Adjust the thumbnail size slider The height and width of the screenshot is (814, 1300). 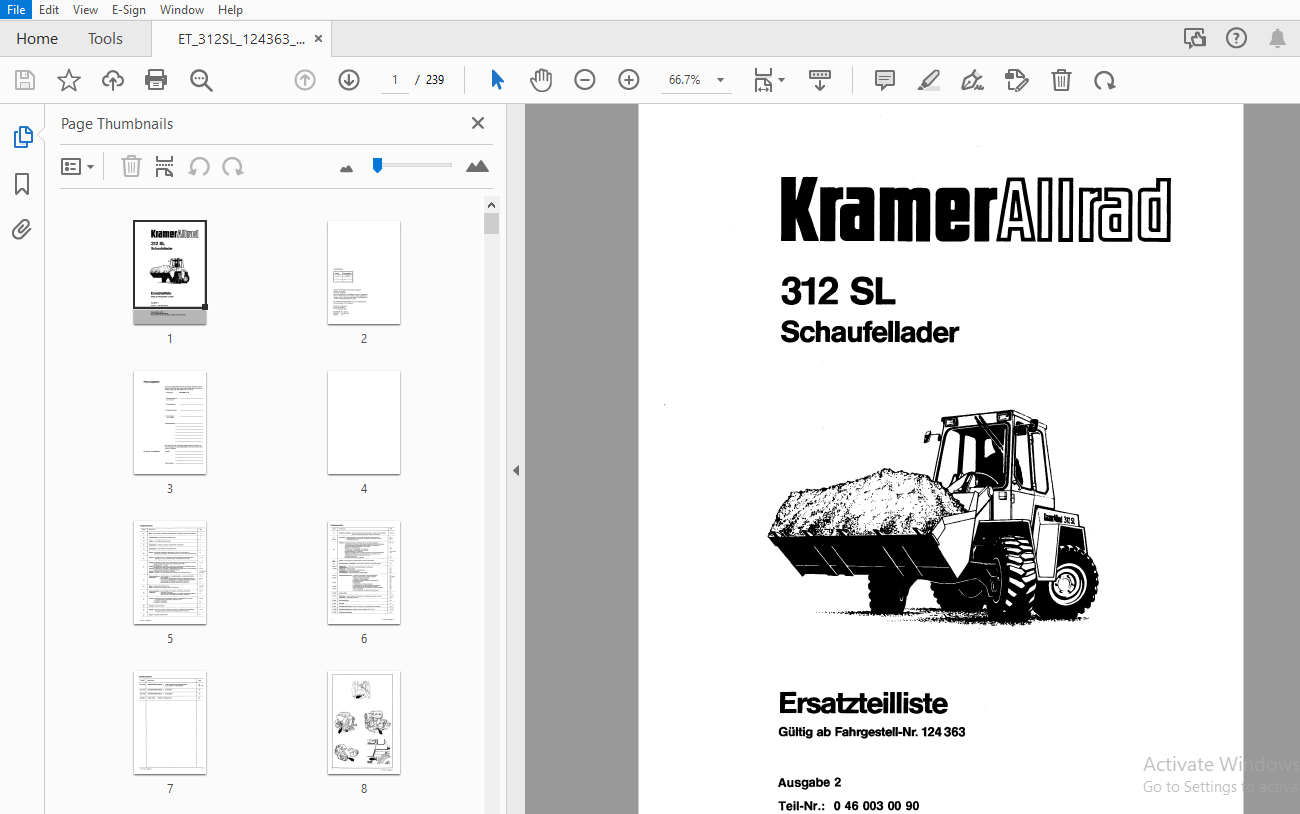point(378,165)
